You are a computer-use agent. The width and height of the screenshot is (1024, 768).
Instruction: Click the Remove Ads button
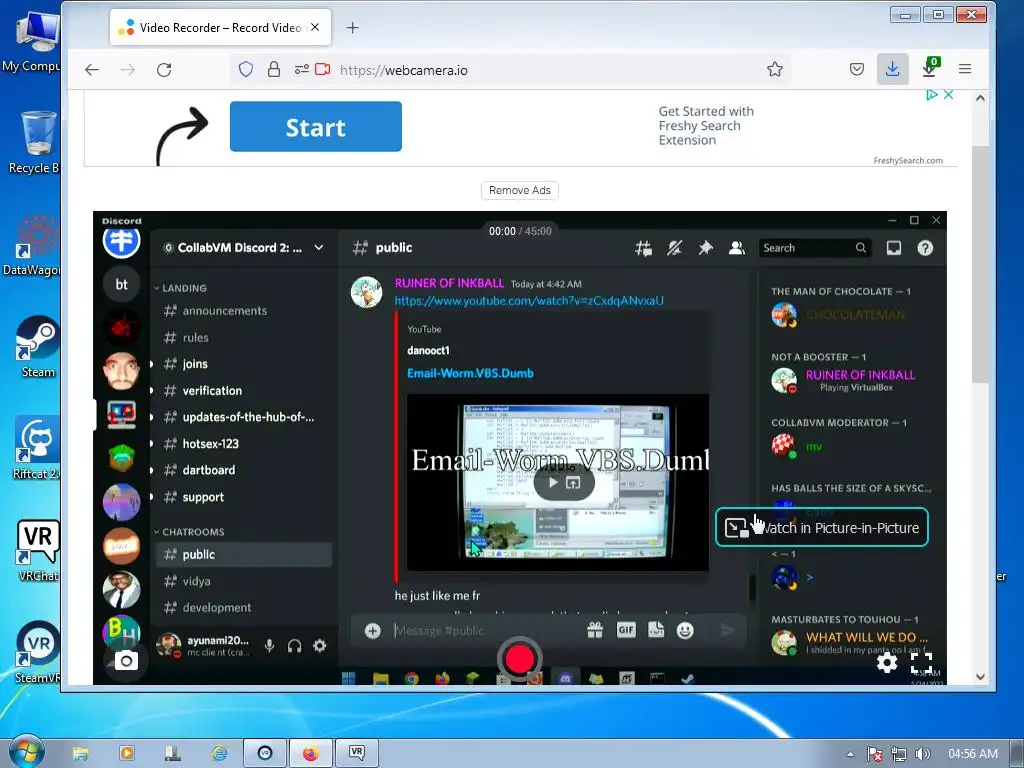pyautogui.click(x=520, y=190)
